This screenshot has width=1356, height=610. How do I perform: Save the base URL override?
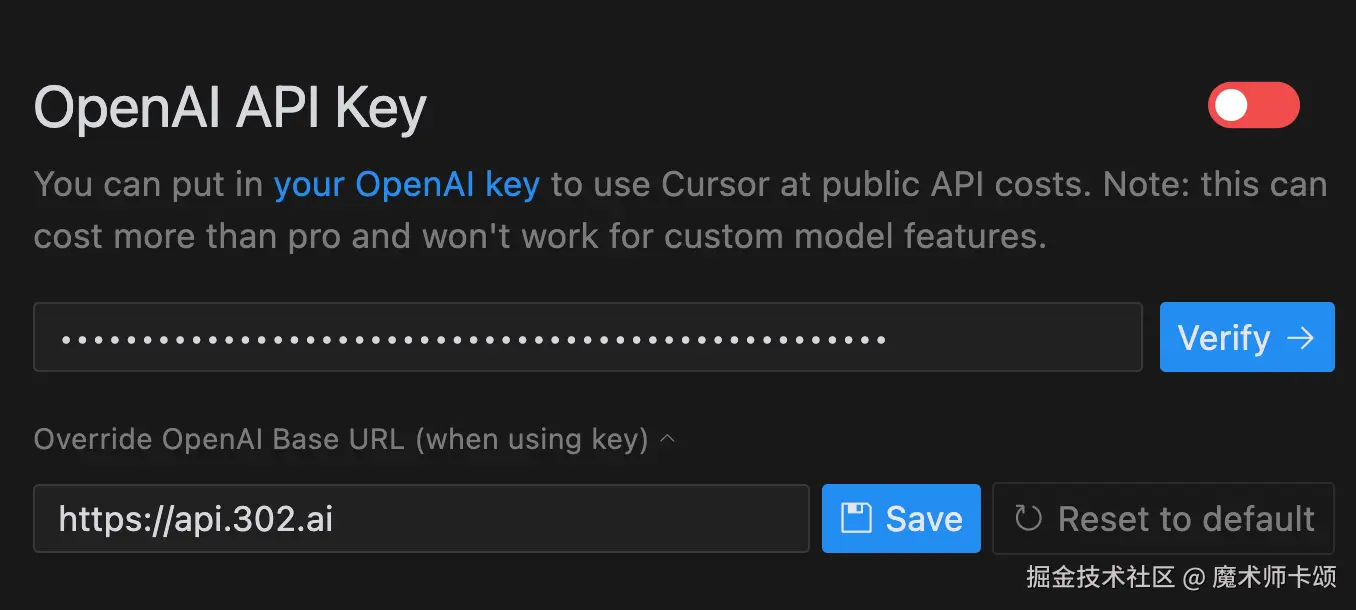point(901,519)
